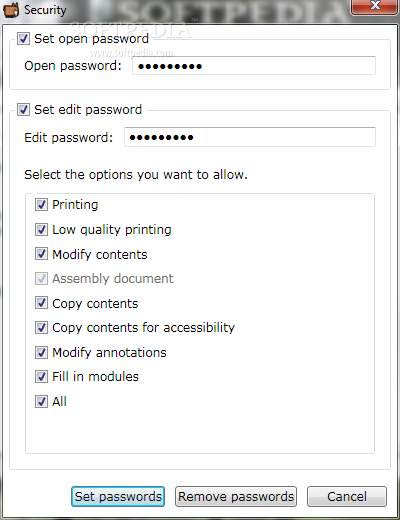Disable the Printing permission checkbox
This screenshot has height=520, width=400.
(41, 205)
